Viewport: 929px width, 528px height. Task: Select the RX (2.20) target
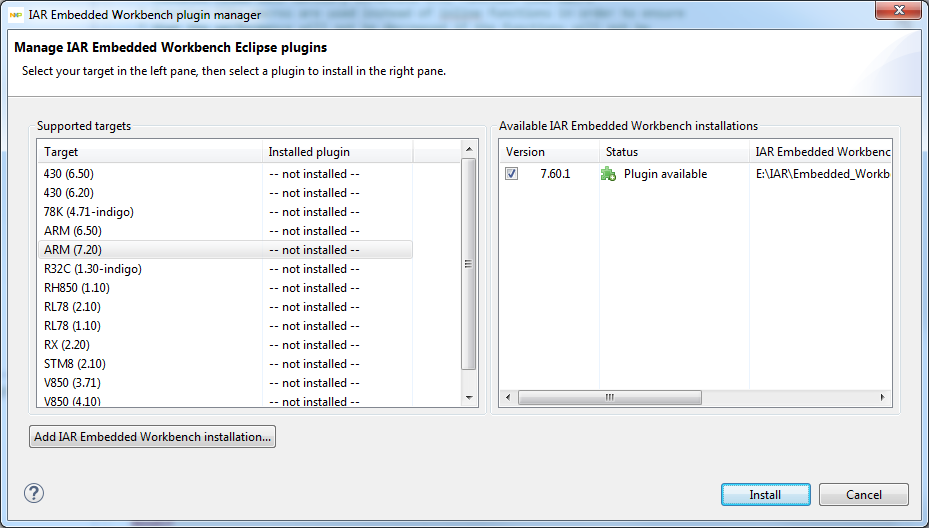(x=225, y=344)
